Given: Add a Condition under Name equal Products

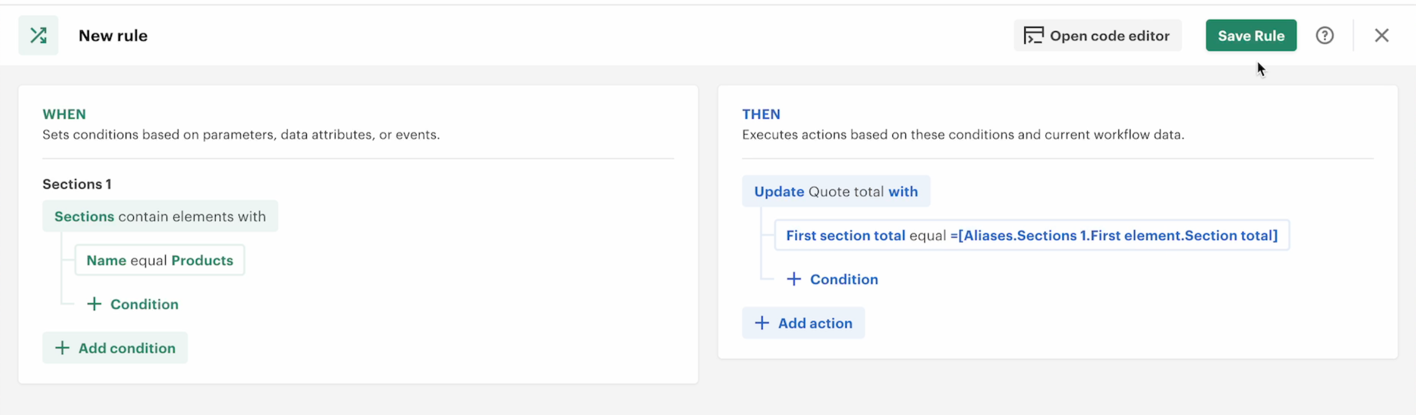Looking at the screenshot, I should click(x=132, y=304).
